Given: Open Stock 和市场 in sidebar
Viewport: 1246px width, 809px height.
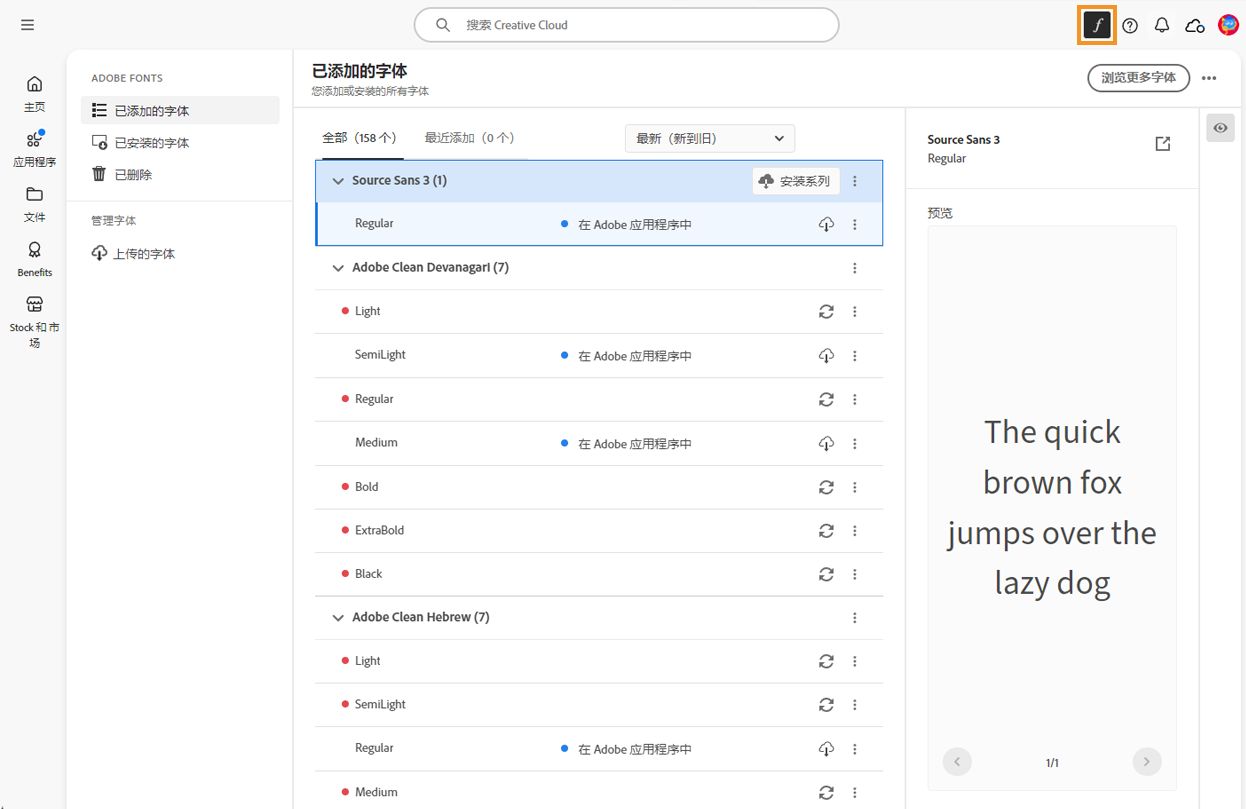Looking at the screenshot, I should pyautogui.click(x=34, y=321).
